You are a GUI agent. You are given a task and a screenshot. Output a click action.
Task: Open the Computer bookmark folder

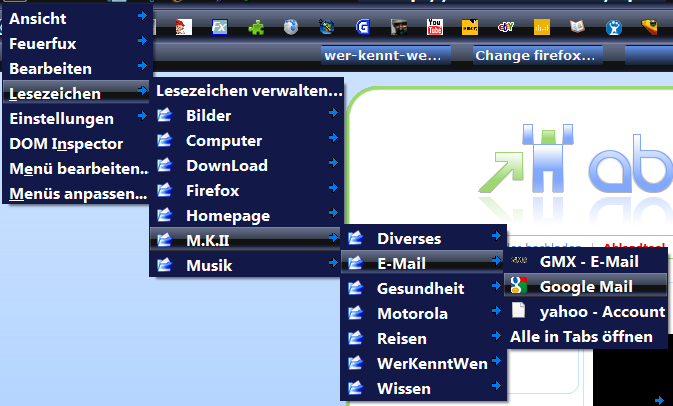click(247, 140)
